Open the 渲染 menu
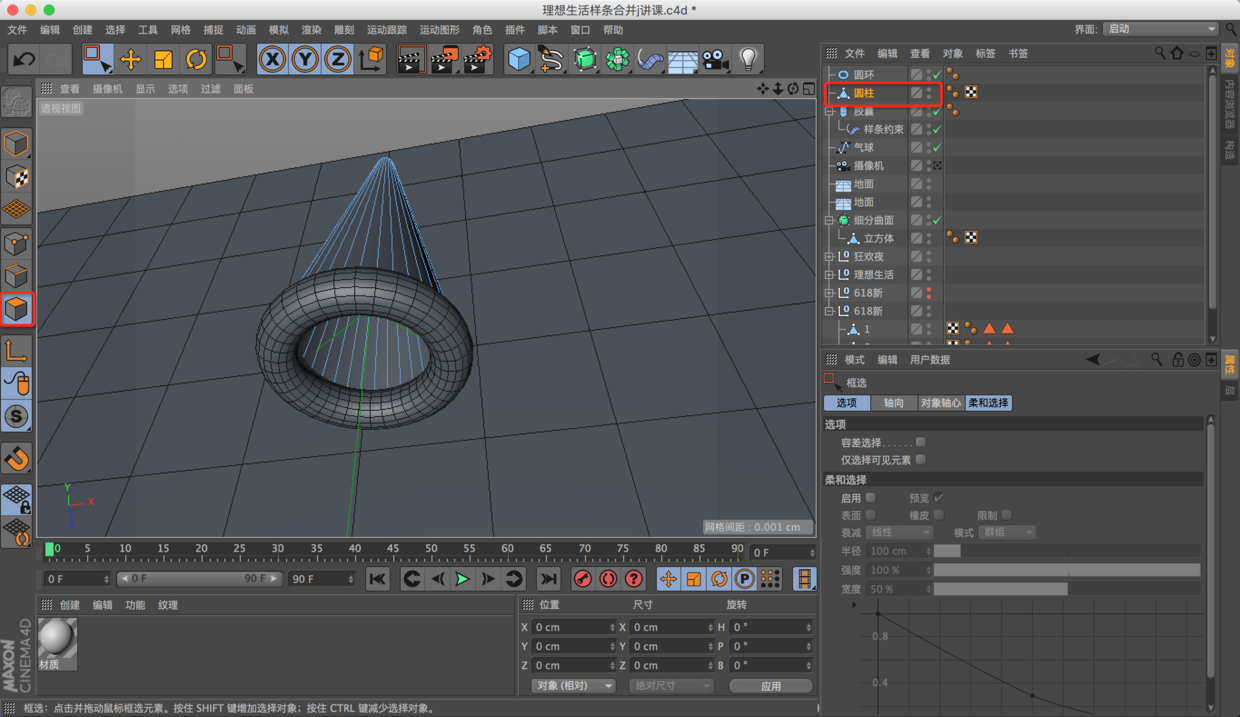This screenshot has height=717, width=1240. coord(311,30)
